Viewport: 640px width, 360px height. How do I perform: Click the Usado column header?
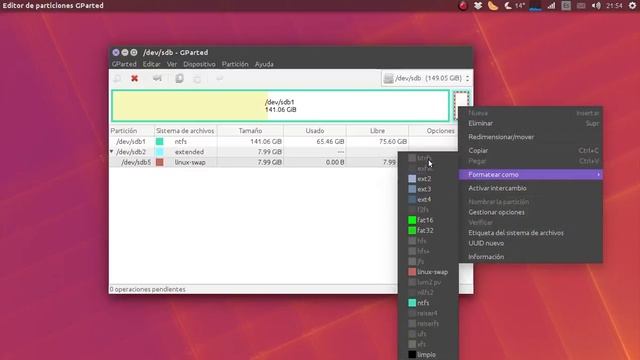coord(315,131)
